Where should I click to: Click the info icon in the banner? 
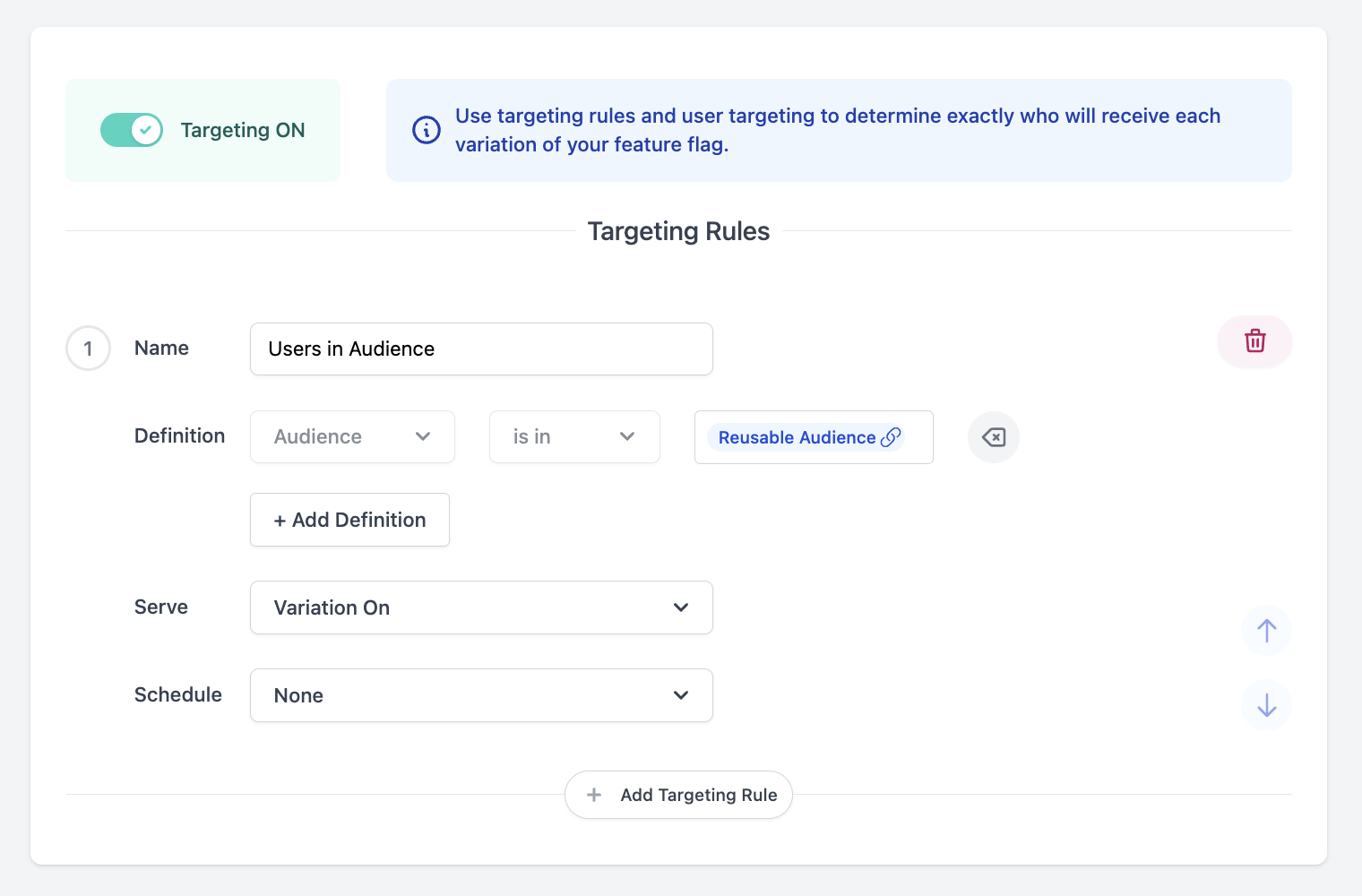(426, 130)
